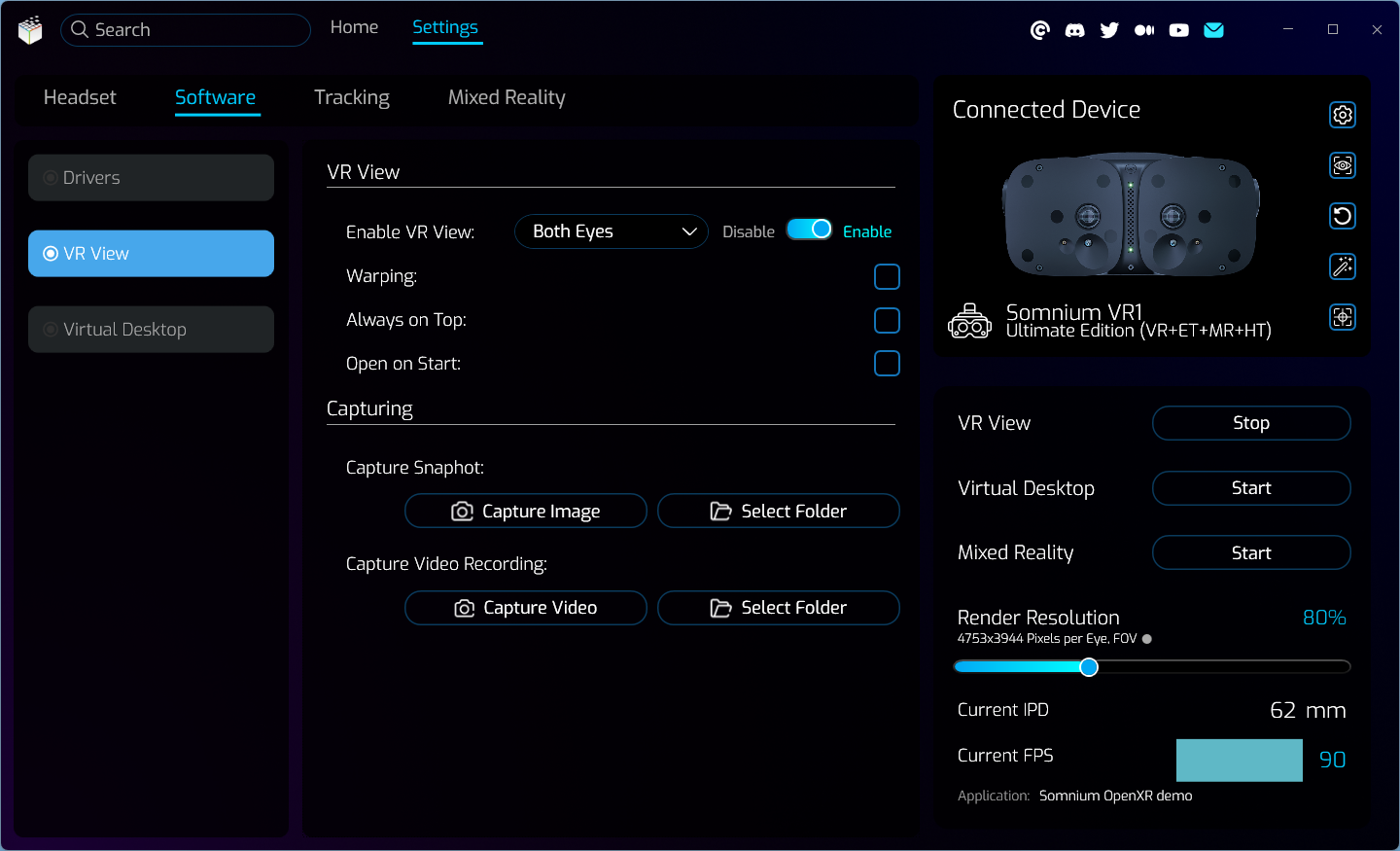Switch to the Tracking tab
This screenshot has height=851, width=1400.
351,97
